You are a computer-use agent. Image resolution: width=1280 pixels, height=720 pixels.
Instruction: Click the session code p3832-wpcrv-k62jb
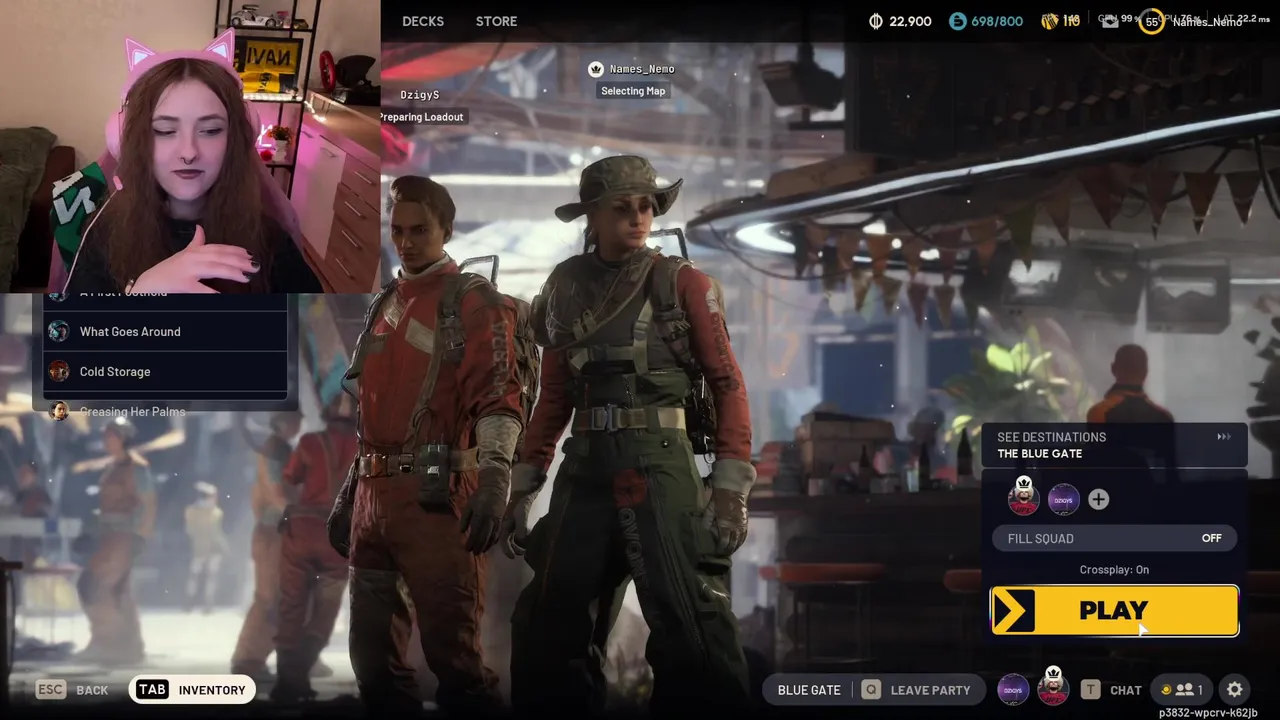click(1208, 713)
